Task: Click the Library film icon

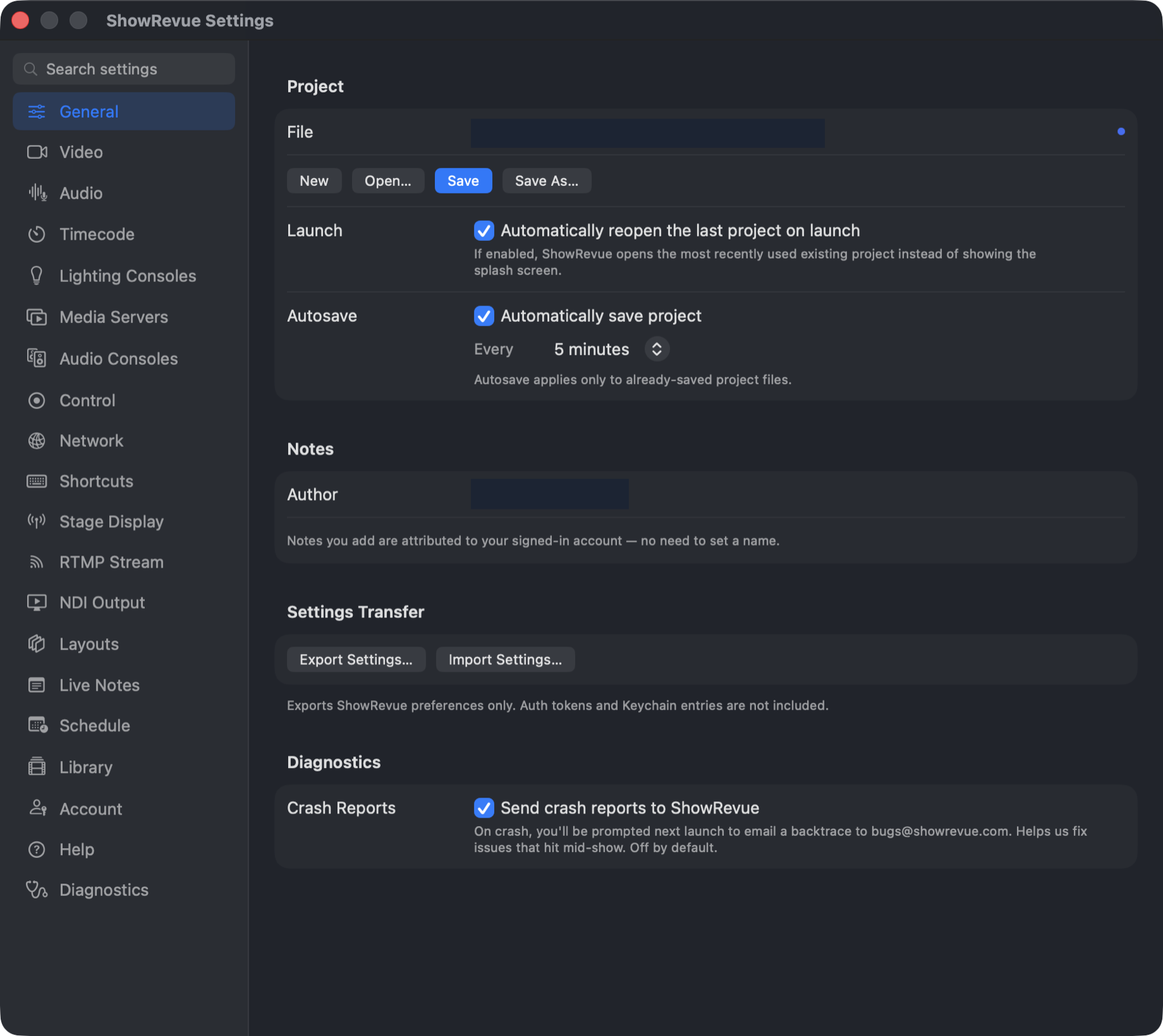Action: tap(37, 767)
